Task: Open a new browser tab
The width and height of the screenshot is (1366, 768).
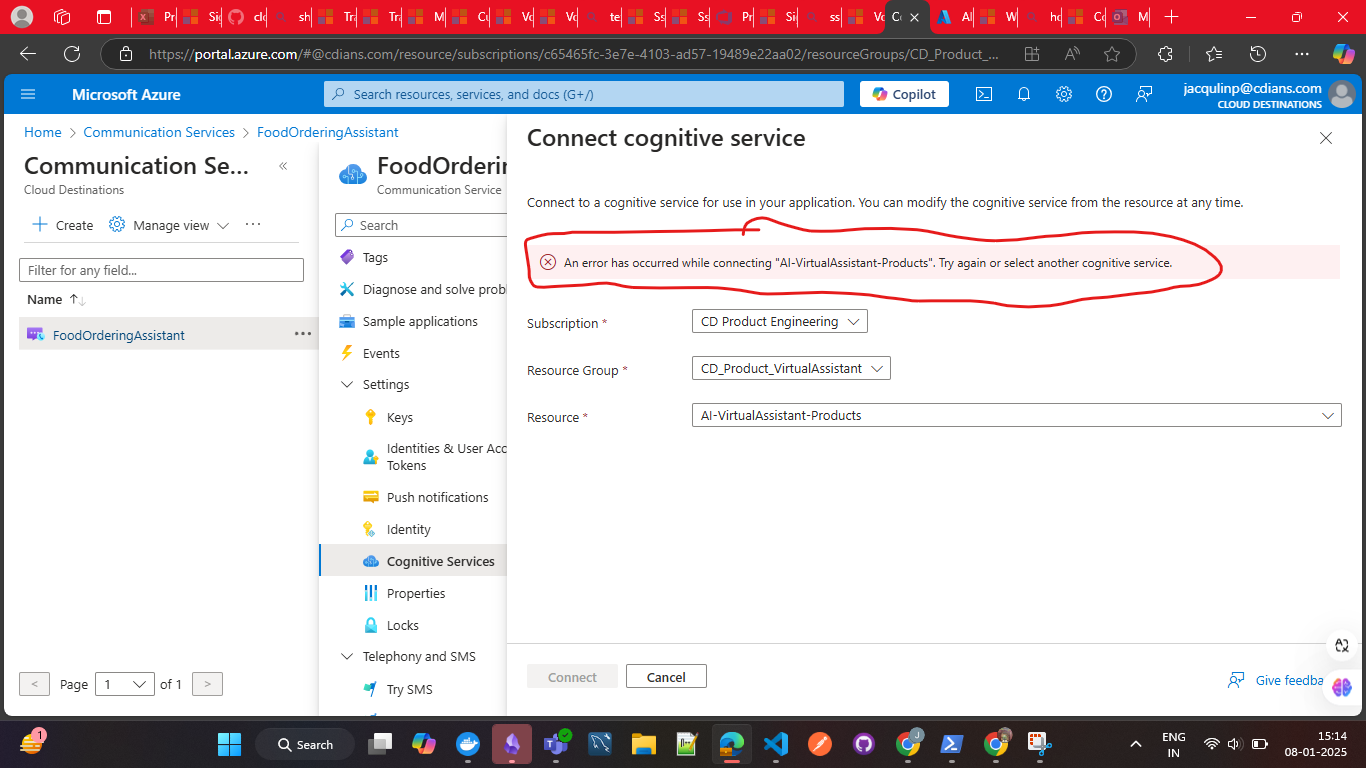Action: click(1172, 17)
